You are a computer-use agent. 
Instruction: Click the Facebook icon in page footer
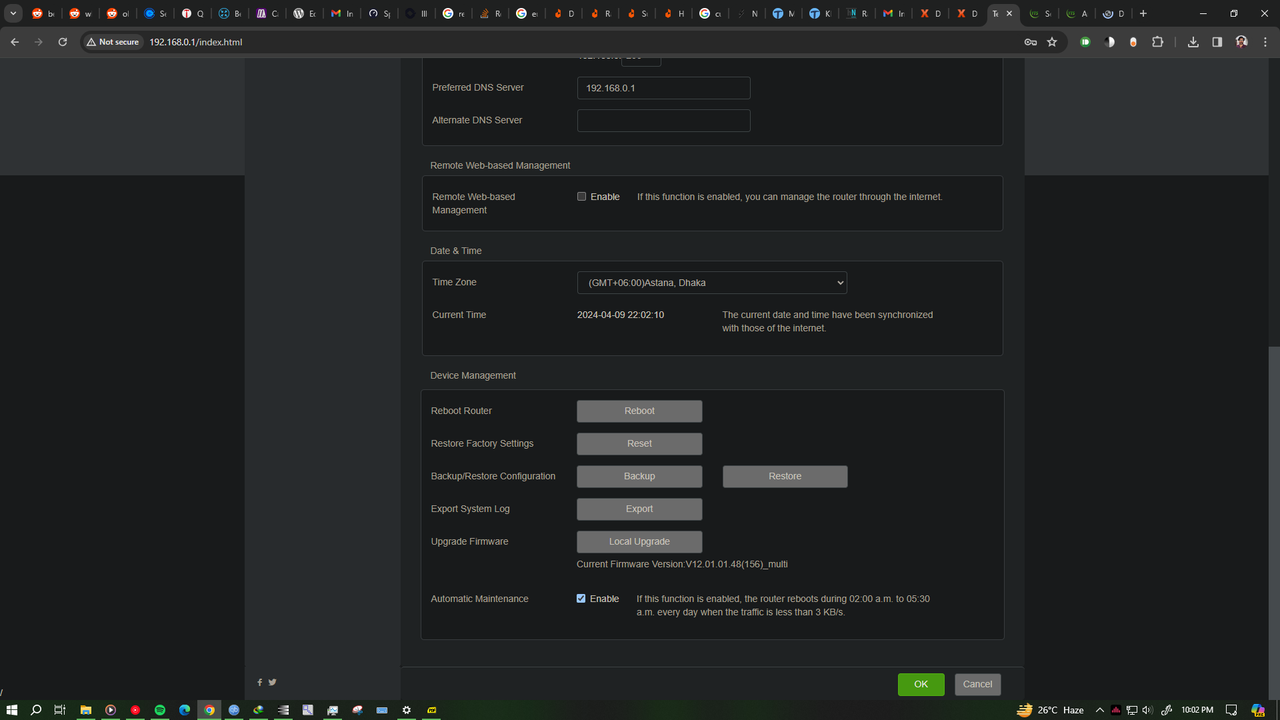click(260, 682)
